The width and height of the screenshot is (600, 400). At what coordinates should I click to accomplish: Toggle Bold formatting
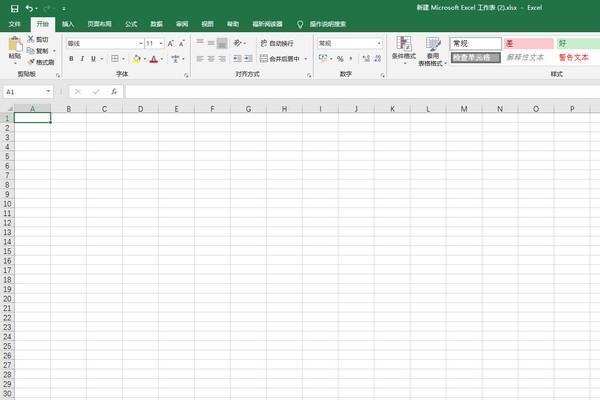71,59
